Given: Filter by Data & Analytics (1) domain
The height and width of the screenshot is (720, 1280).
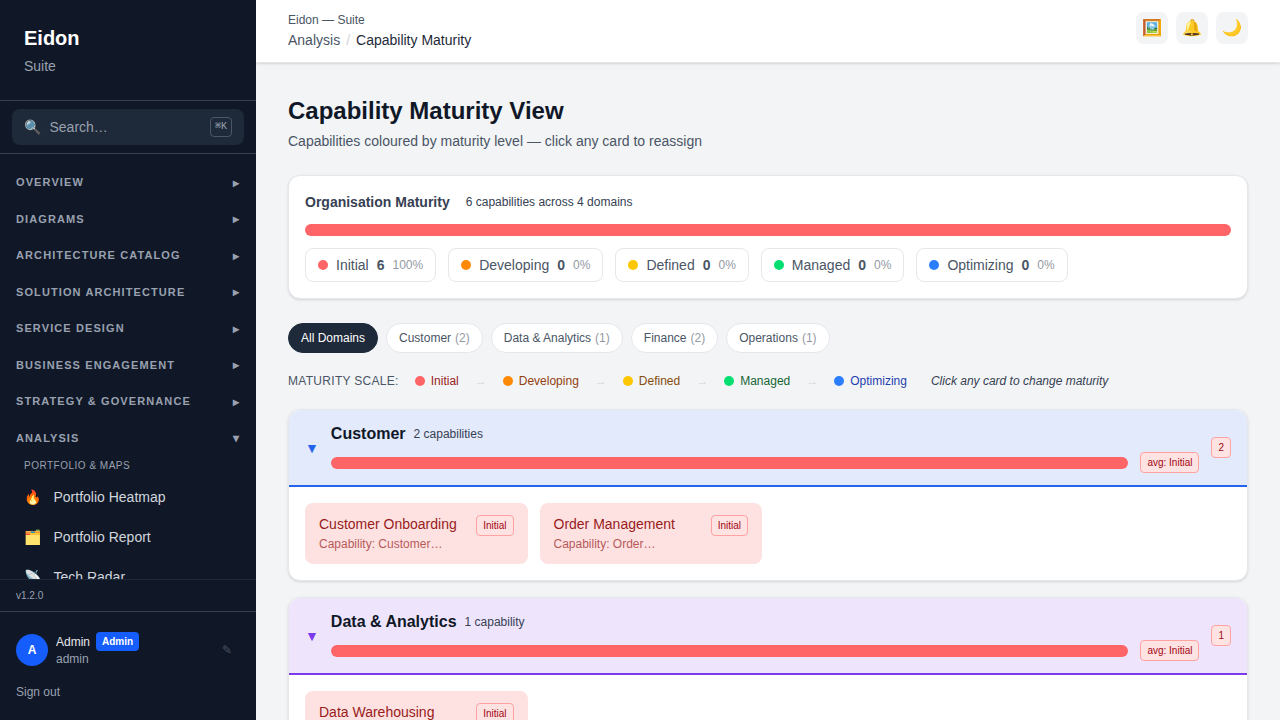Looking at the screenshot, I should (x=557, y=338).
